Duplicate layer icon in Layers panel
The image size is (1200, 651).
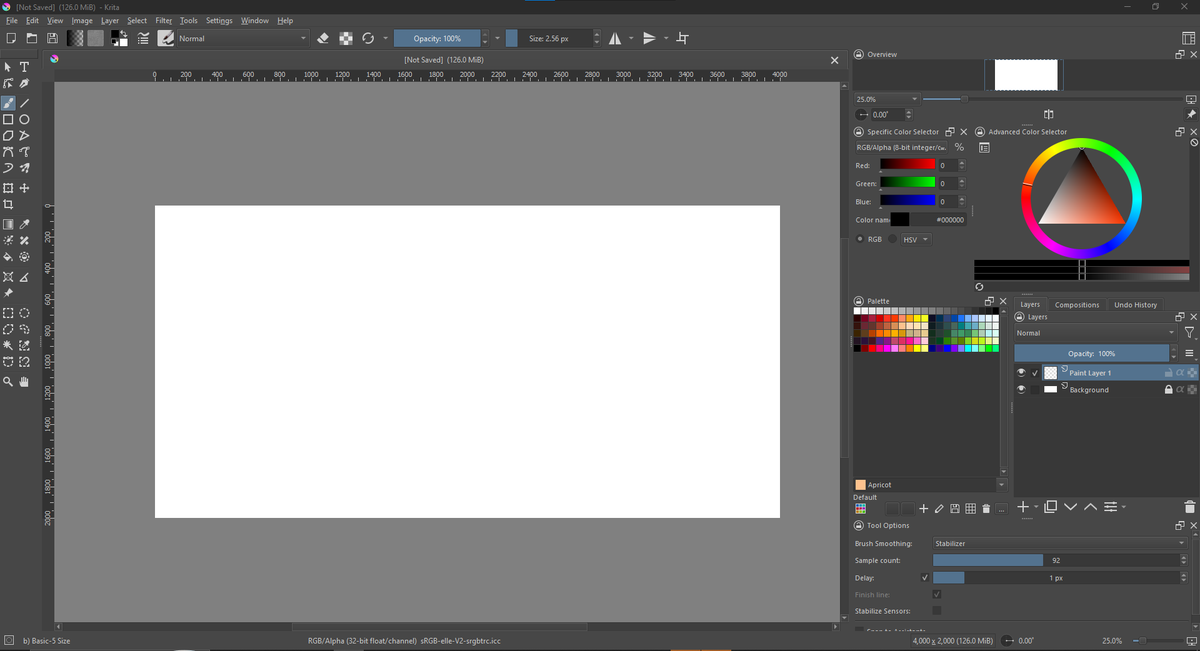[x=1050, y=507]
